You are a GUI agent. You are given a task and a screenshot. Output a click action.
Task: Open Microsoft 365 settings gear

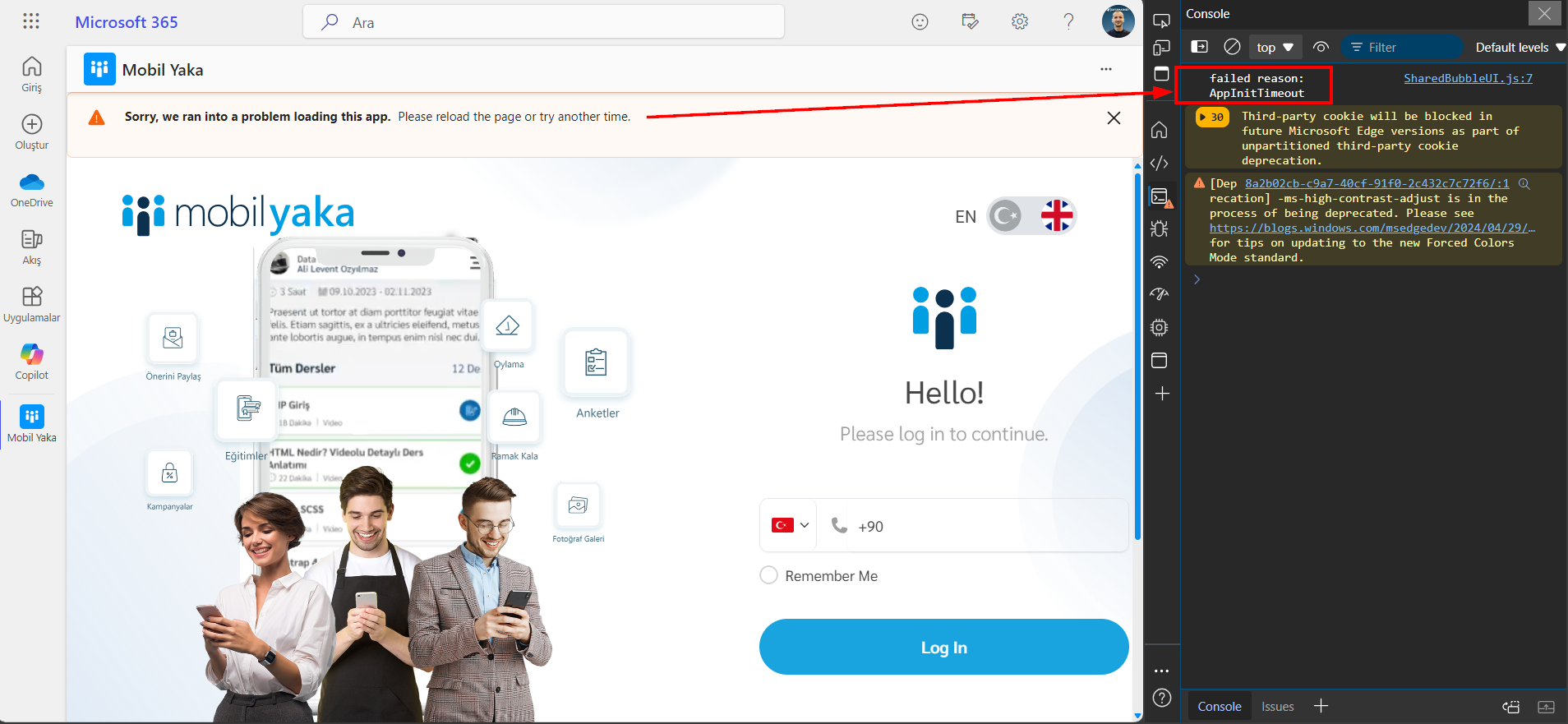pos(1020,22)
